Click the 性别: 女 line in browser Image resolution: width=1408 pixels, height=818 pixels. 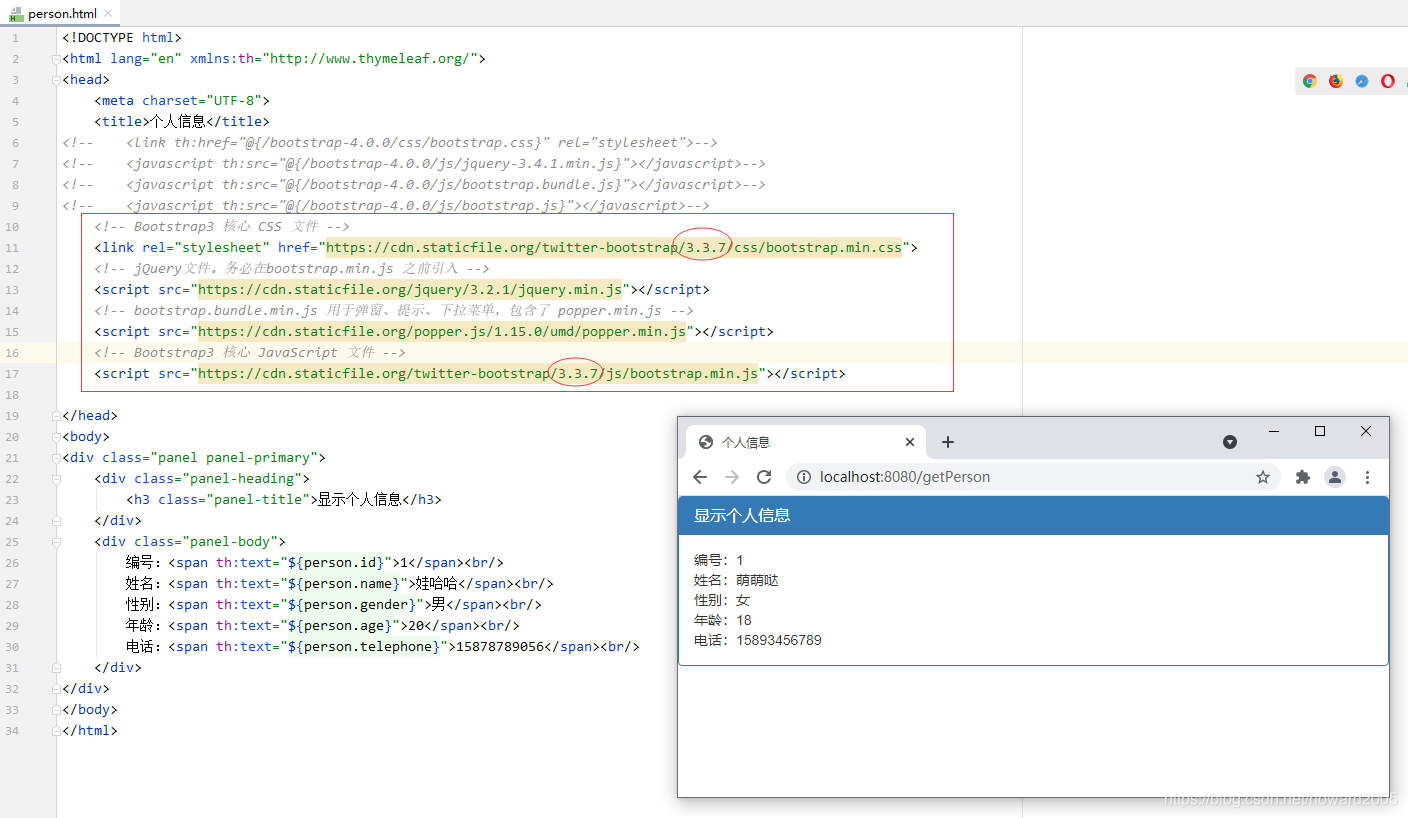[x=722, y=600]
